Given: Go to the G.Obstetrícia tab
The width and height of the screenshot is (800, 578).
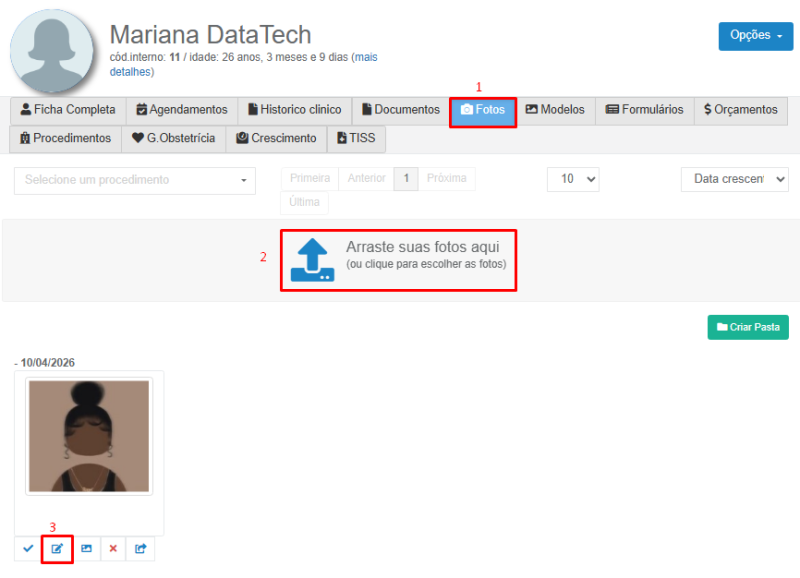Looking at the screenshot, I should tap(173, 139).
